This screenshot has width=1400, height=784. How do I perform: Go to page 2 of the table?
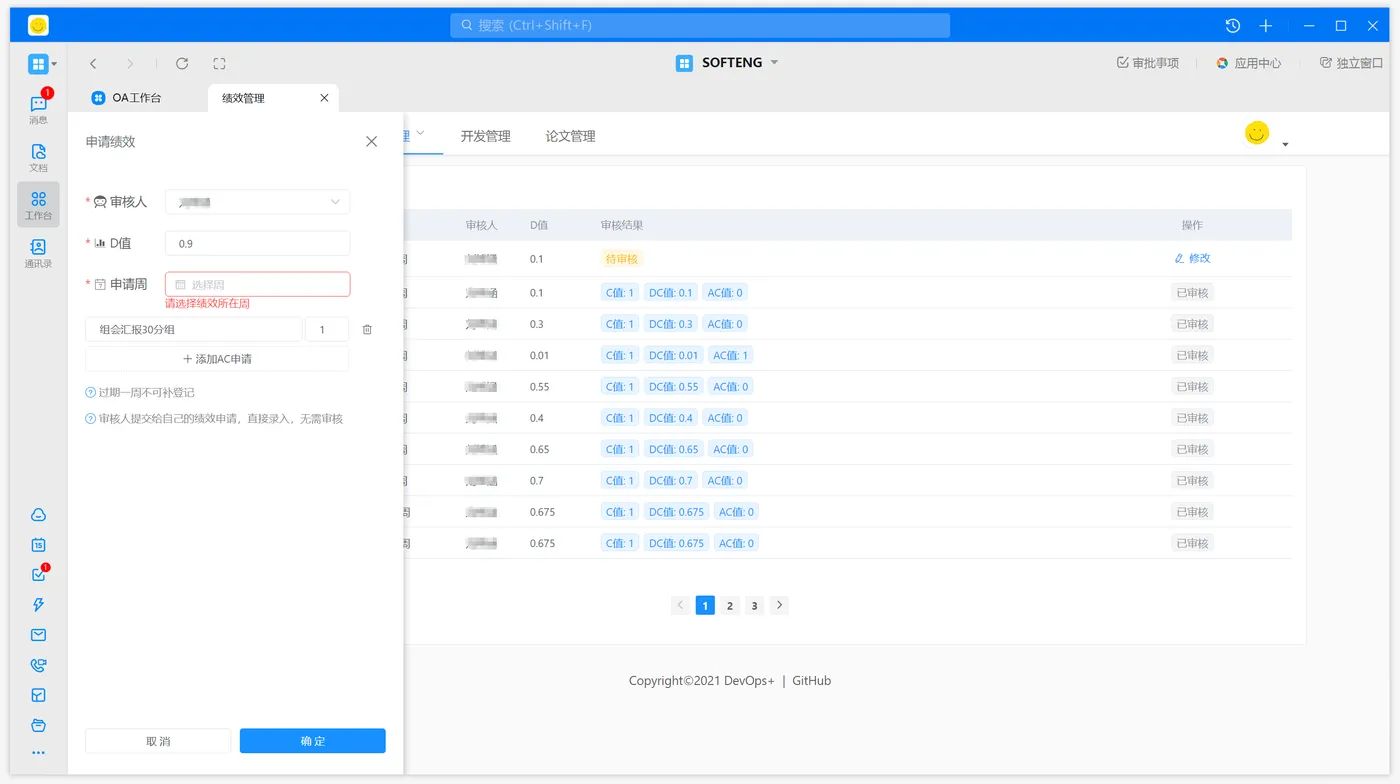[x=730, y=605]
